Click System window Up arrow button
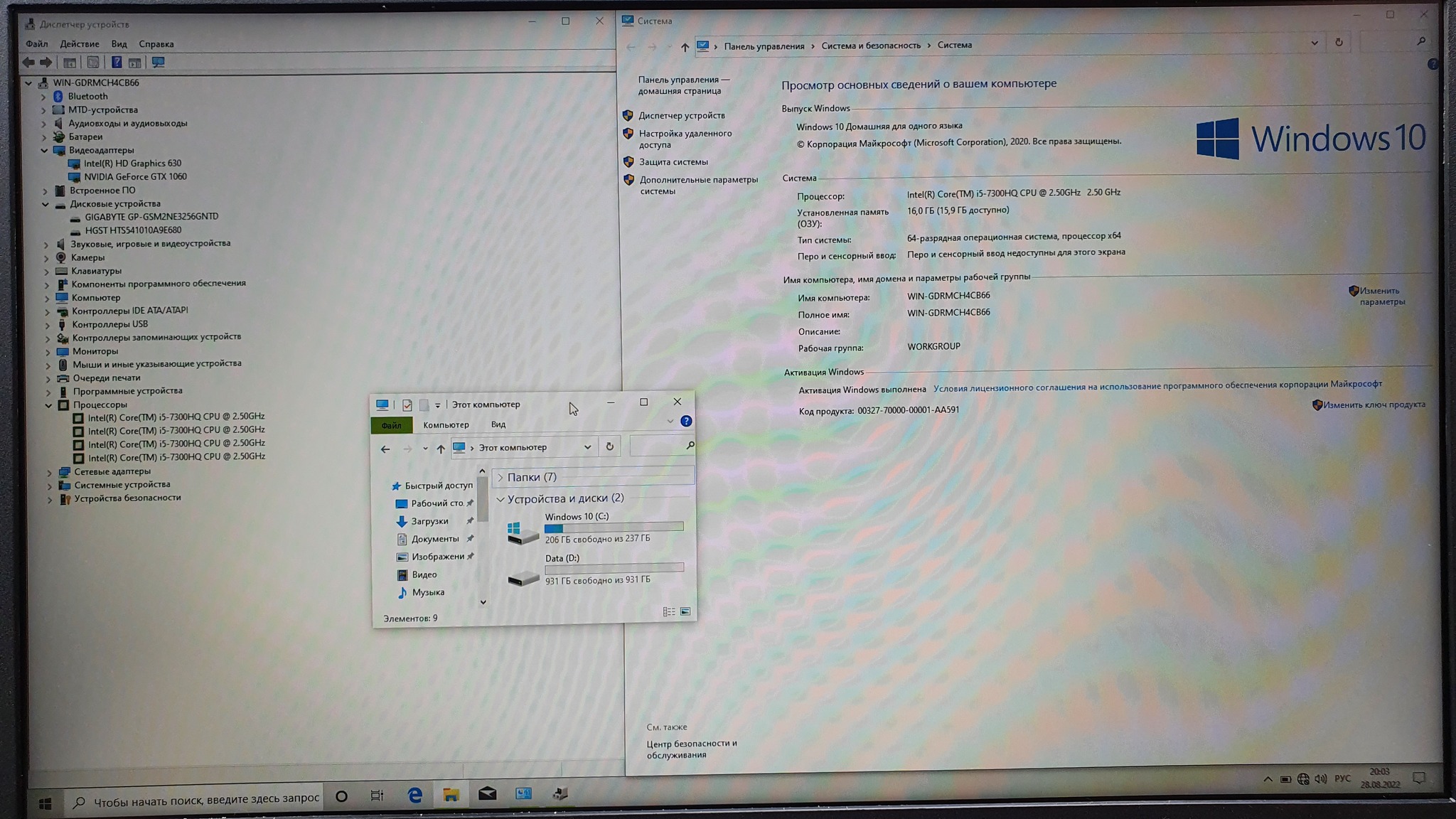This screenshot has width=1456, height=819. (x=685, y=47)
